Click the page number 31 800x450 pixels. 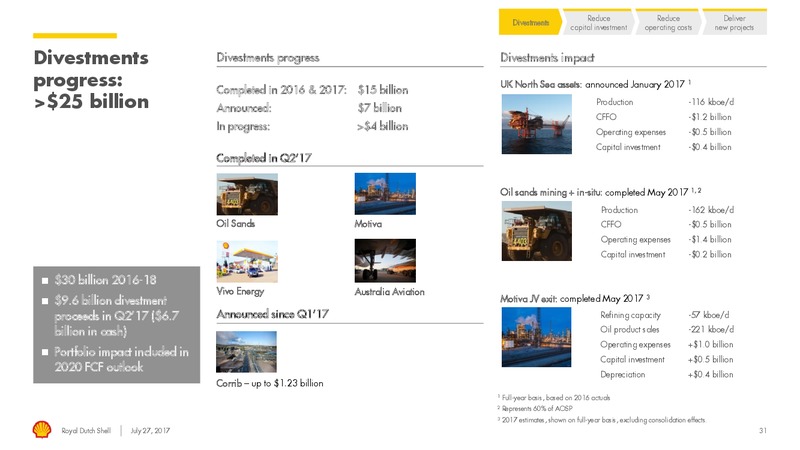tap(763, 431)
